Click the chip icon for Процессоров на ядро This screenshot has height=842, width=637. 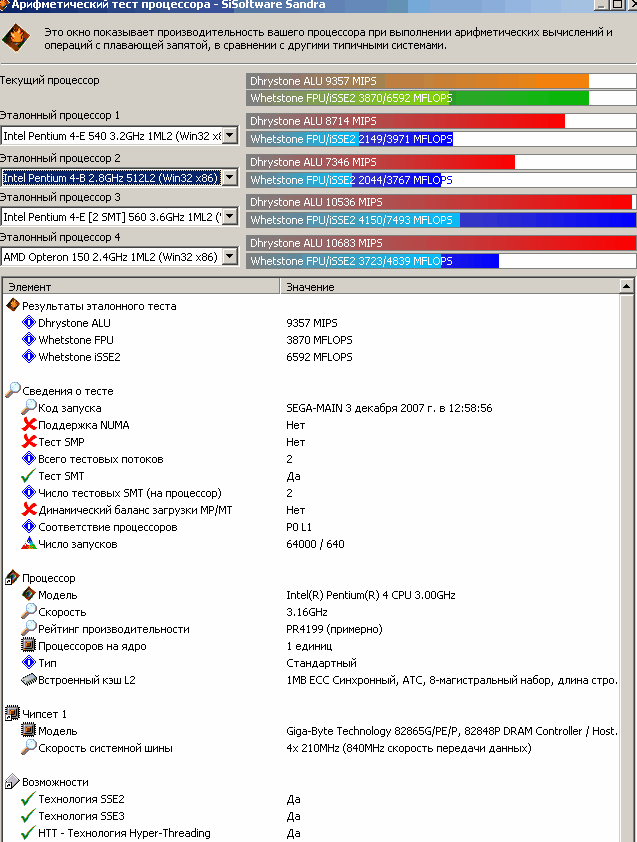tap(28, 645)
